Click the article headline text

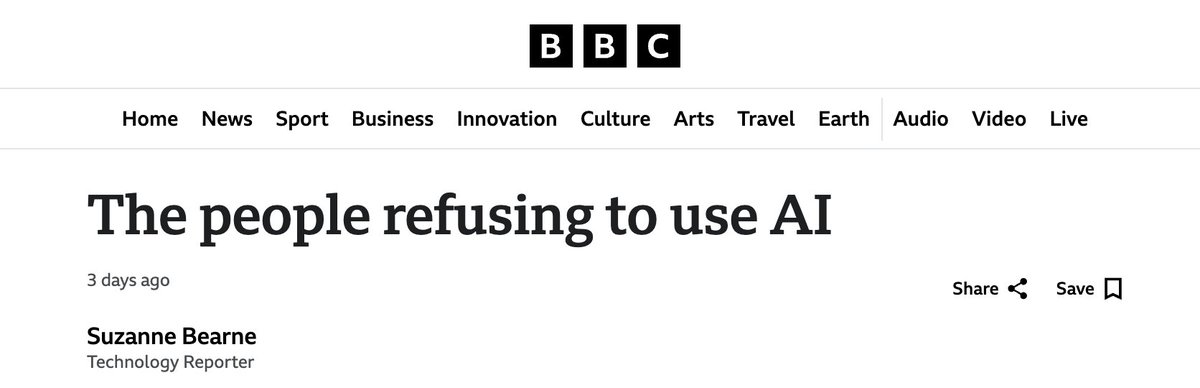tap(460, 214)
